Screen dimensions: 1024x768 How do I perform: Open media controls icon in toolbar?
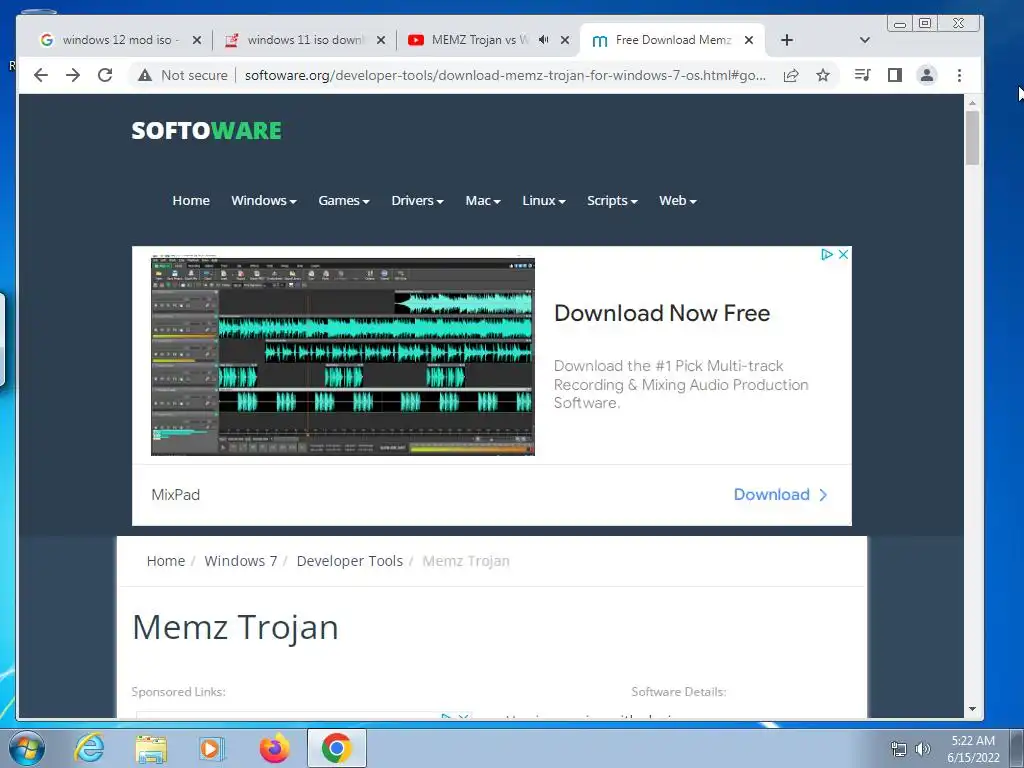click(x=862, y=75)
